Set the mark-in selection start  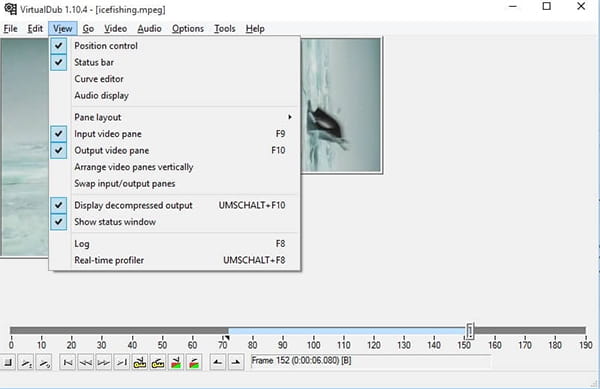coord(217,362)
